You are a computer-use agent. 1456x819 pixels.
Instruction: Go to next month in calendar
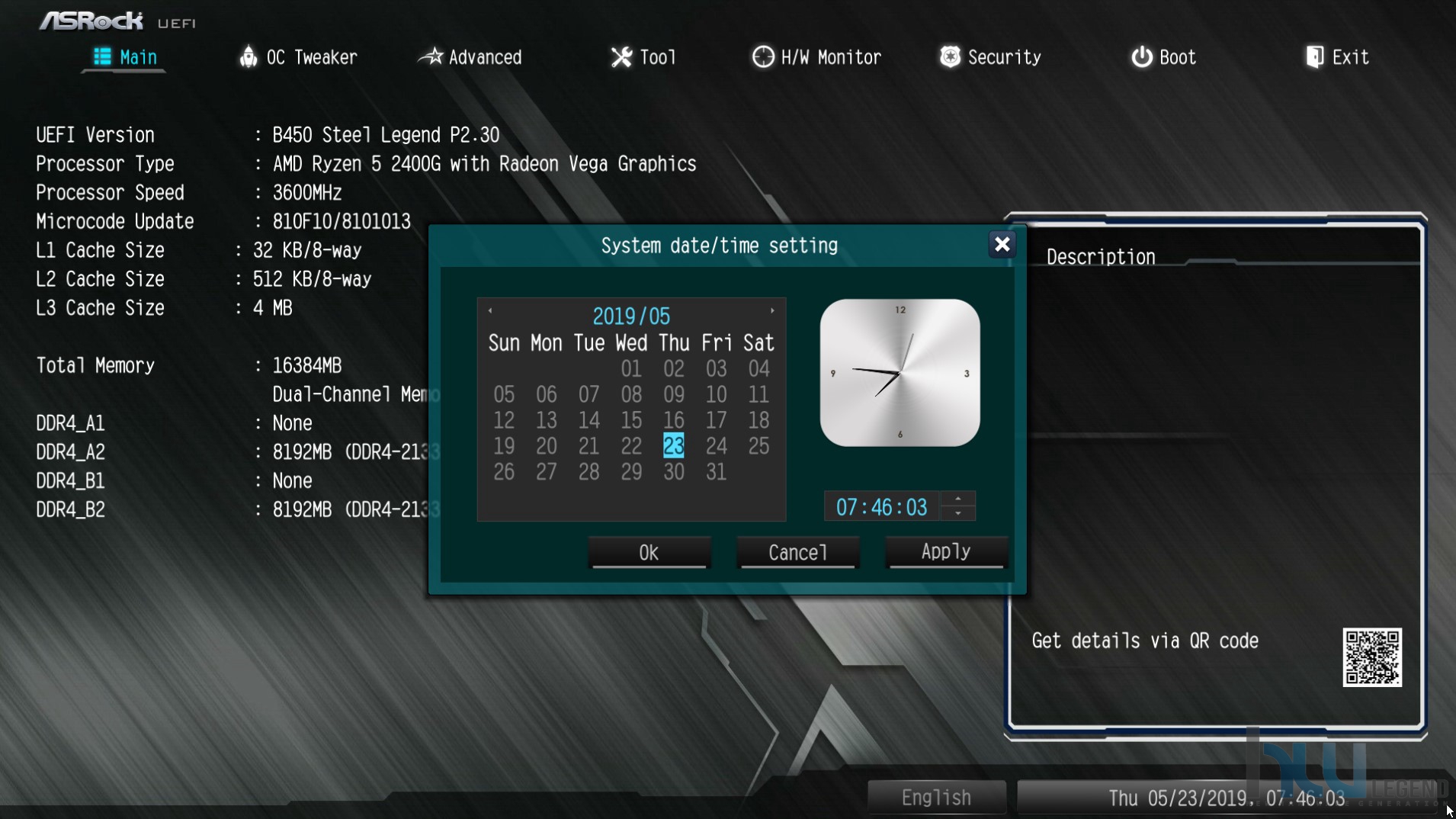click(772, 310)
